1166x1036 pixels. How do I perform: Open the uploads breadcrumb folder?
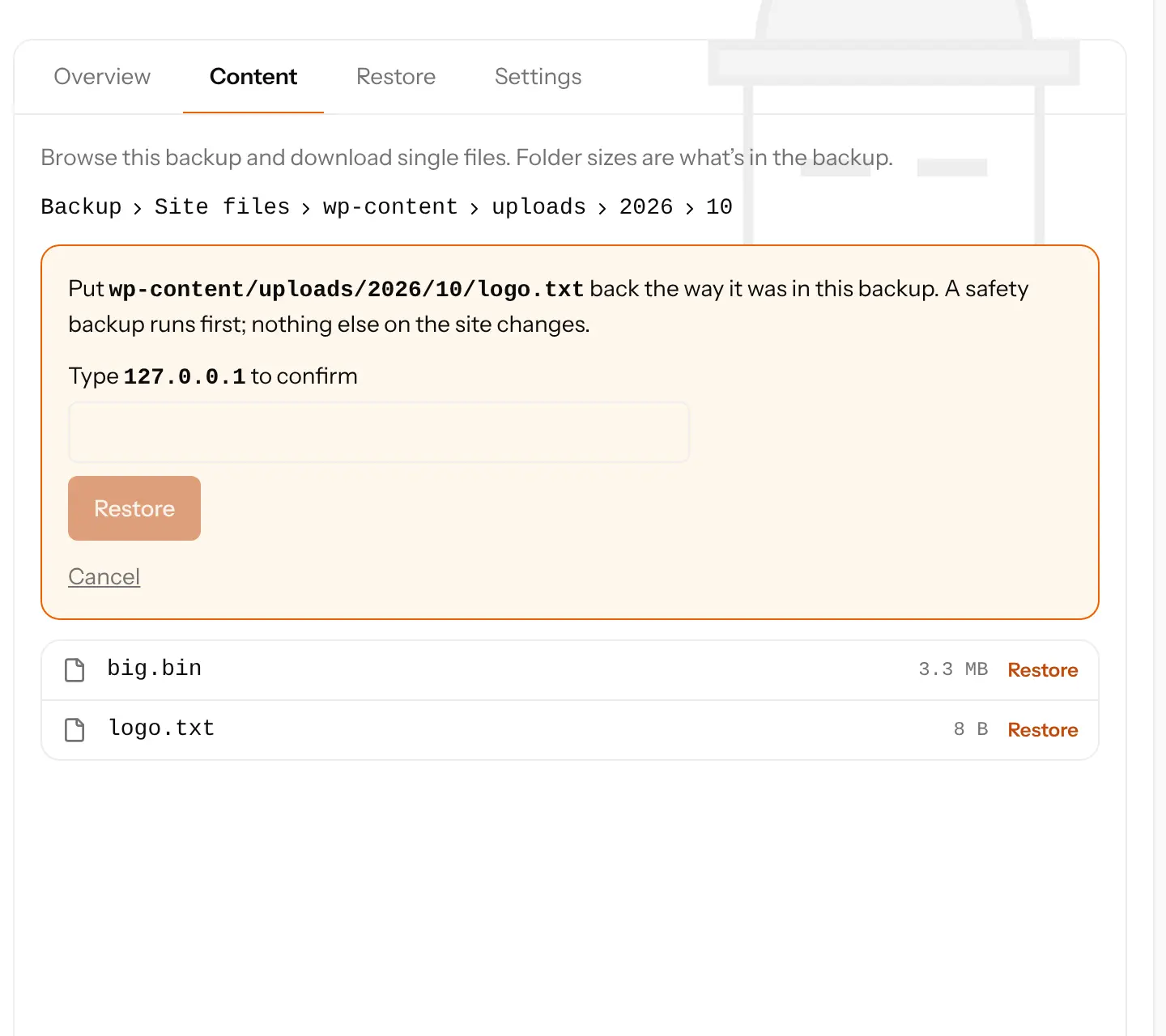538,207
